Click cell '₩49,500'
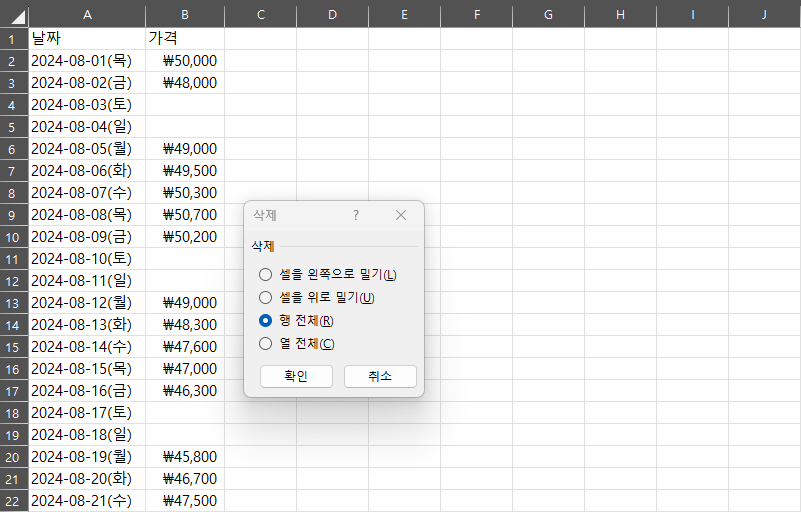The height and width of the screenshot is (512, 801). tap(185, 171)
